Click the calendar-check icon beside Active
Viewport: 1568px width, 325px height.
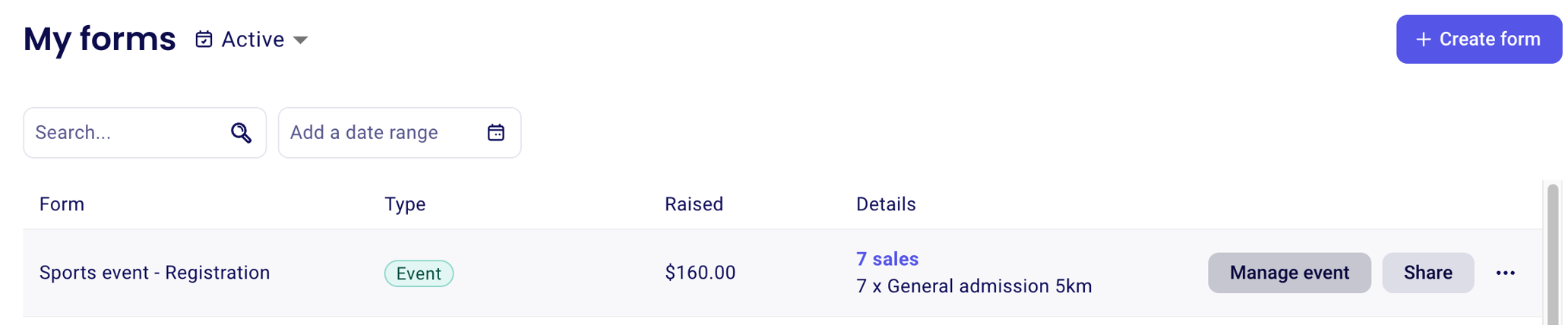pyautogui.click(x=204, y=39)
